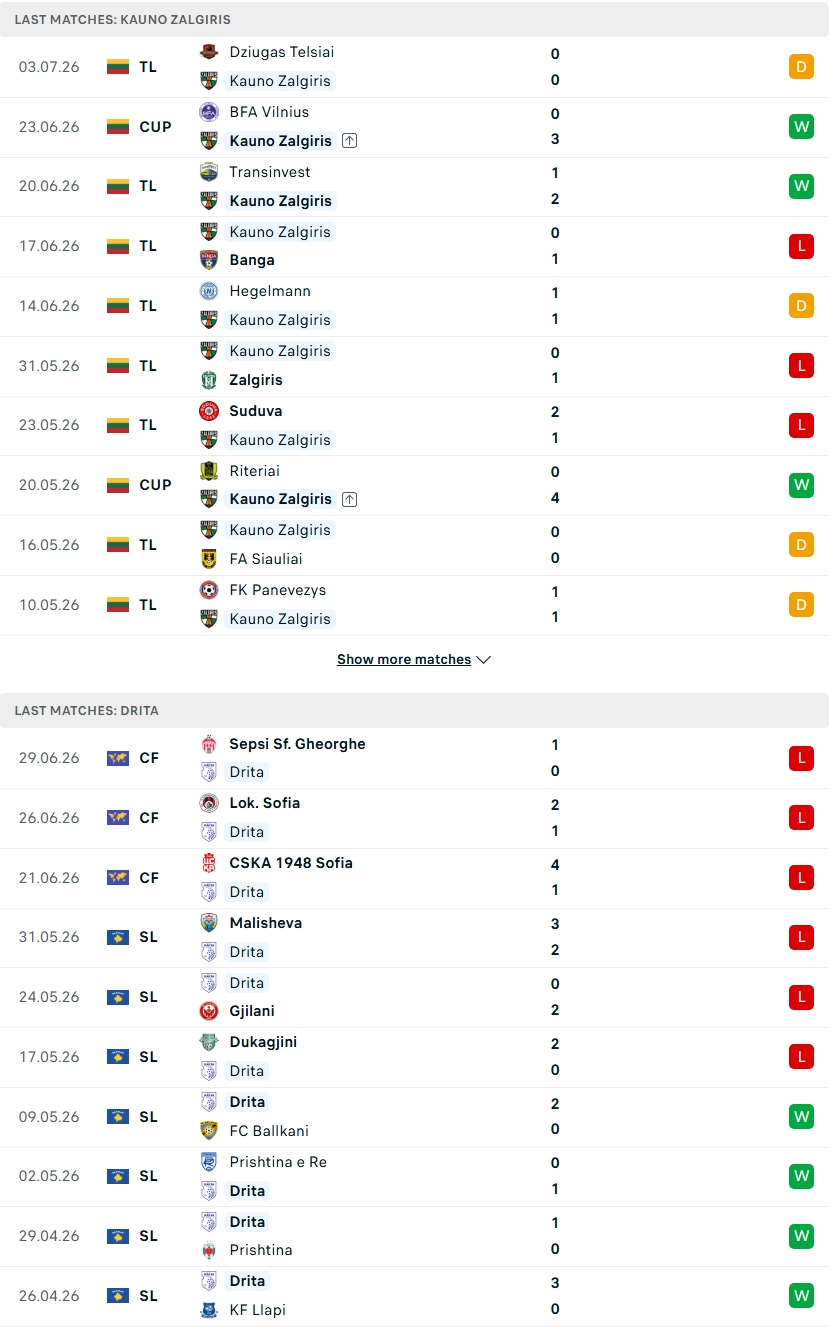Click the BFA Vilnius team logo

[x=209, y=112]
